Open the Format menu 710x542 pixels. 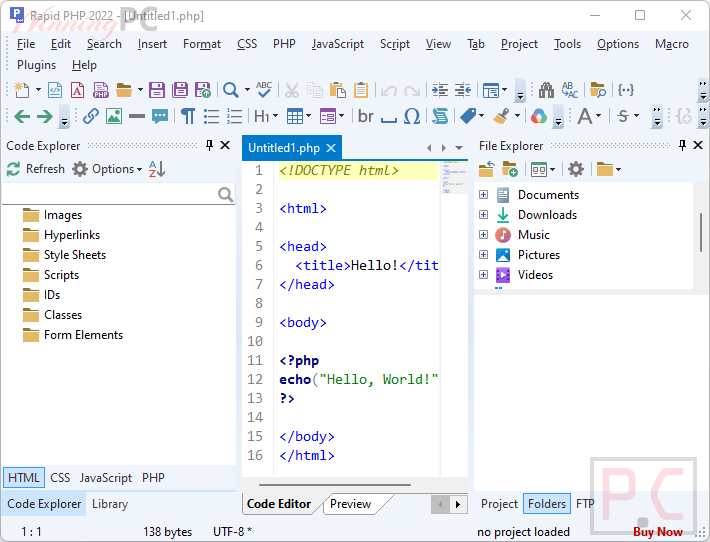point(202,44)
